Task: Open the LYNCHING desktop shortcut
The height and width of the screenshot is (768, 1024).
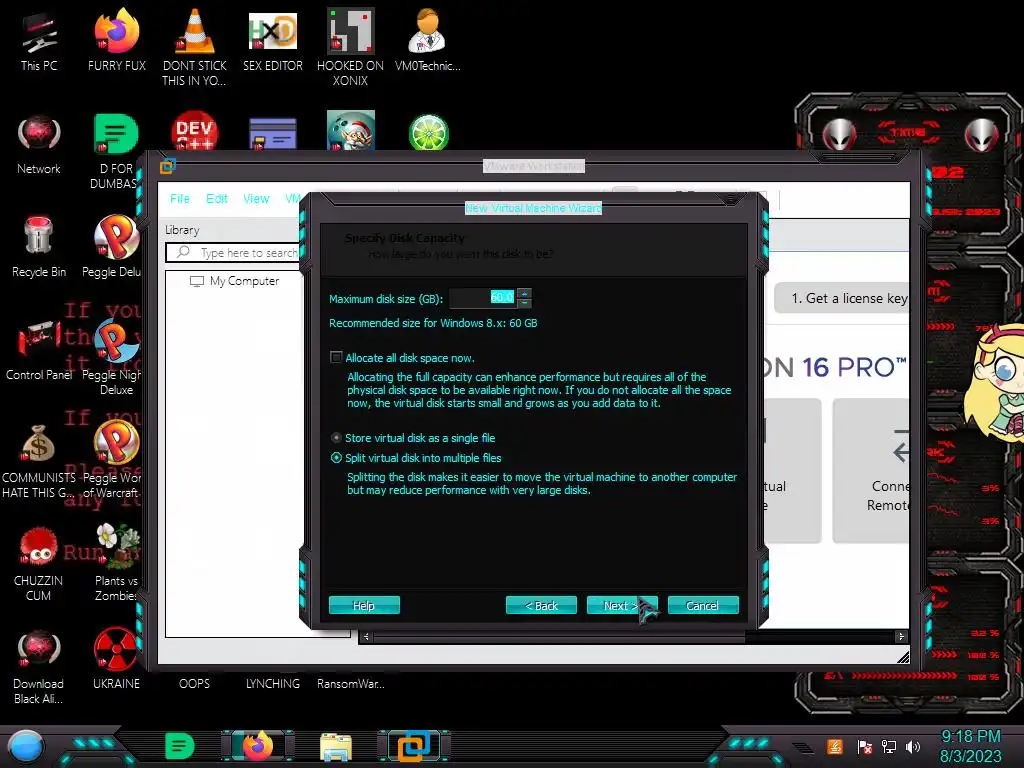Action: point(273,684)
